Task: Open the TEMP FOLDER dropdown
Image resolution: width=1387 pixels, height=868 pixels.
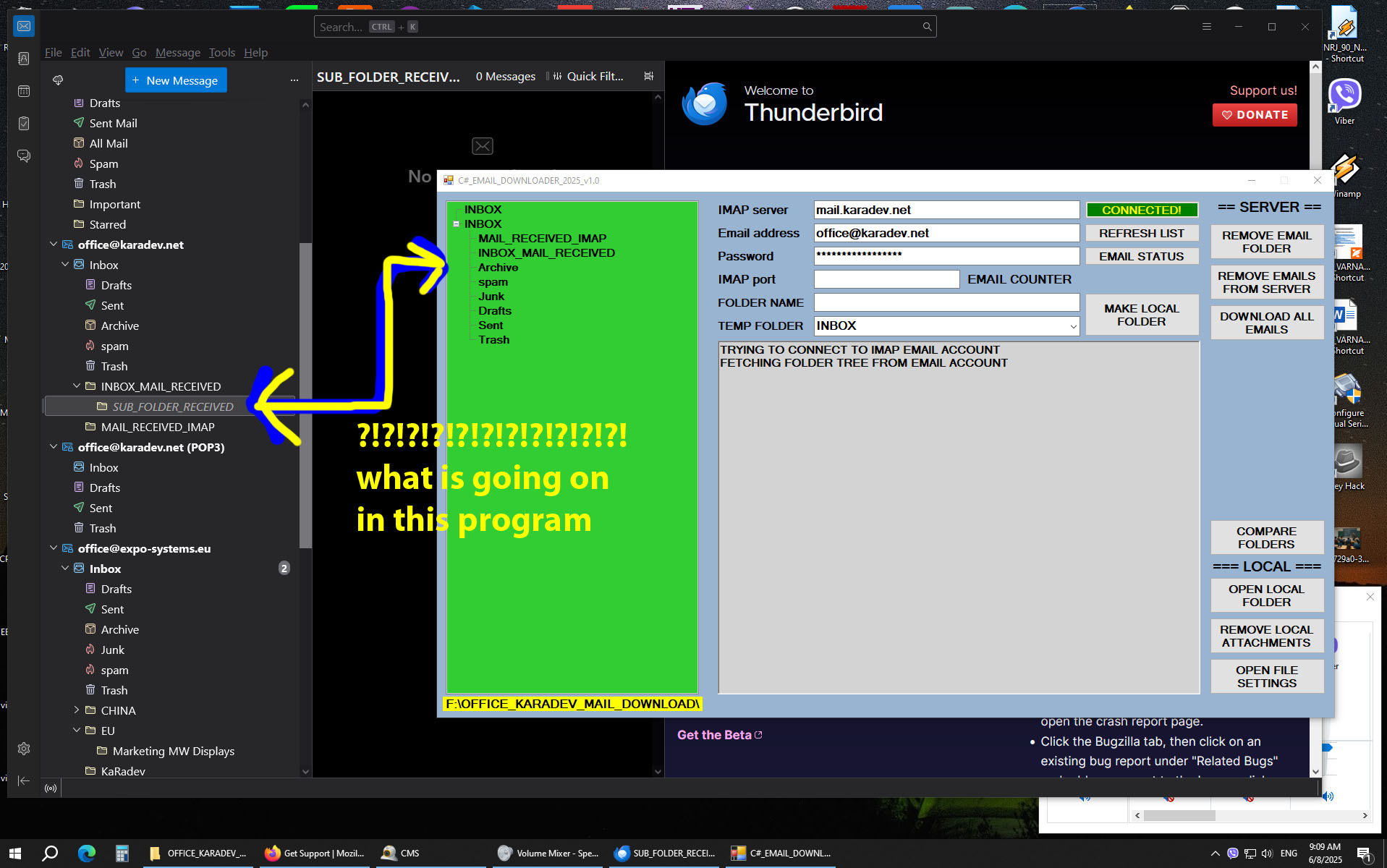Action: tap(1073, 326)
